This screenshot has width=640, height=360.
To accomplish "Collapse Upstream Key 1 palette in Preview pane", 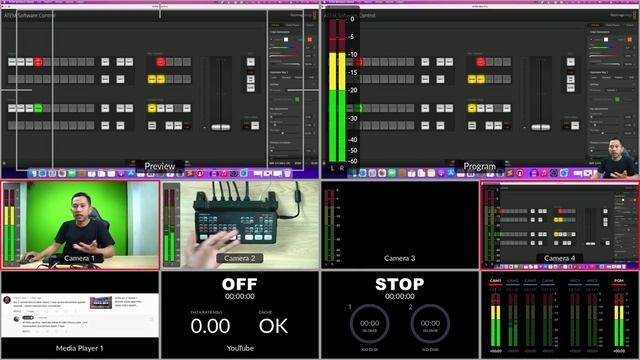I will 279,72.
